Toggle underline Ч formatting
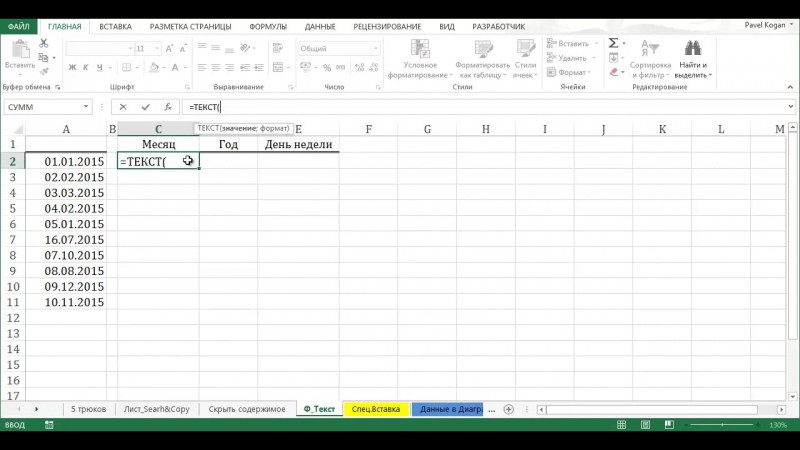Viewport: 800px width, 450px height. pyautogui.click(x=100, y=67)
